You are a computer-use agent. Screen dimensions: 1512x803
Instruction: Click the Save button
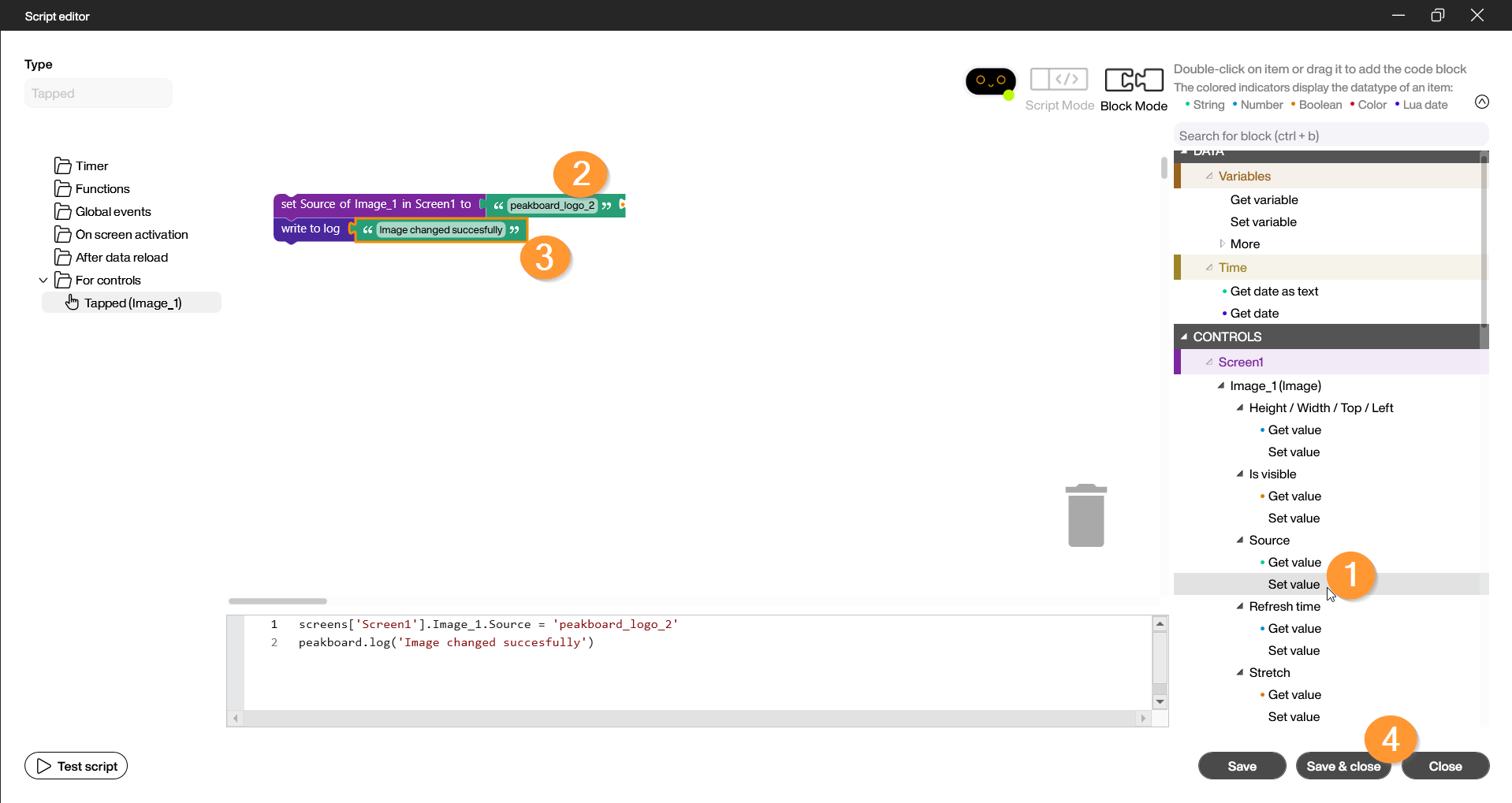(1242, 766)
